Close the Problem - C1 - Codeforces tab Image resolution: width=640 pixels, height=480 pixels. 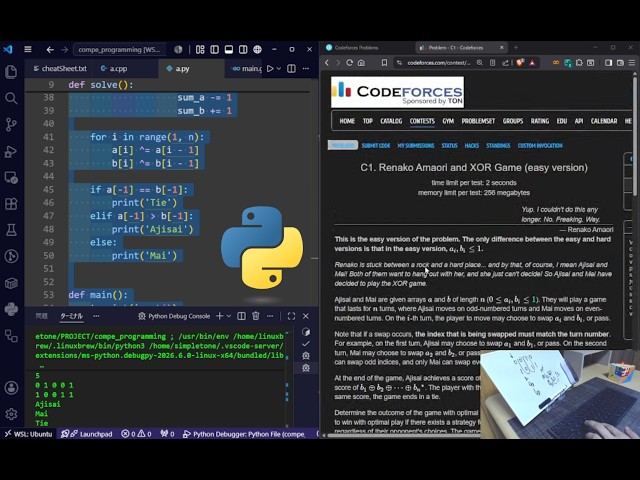(502, 48)
